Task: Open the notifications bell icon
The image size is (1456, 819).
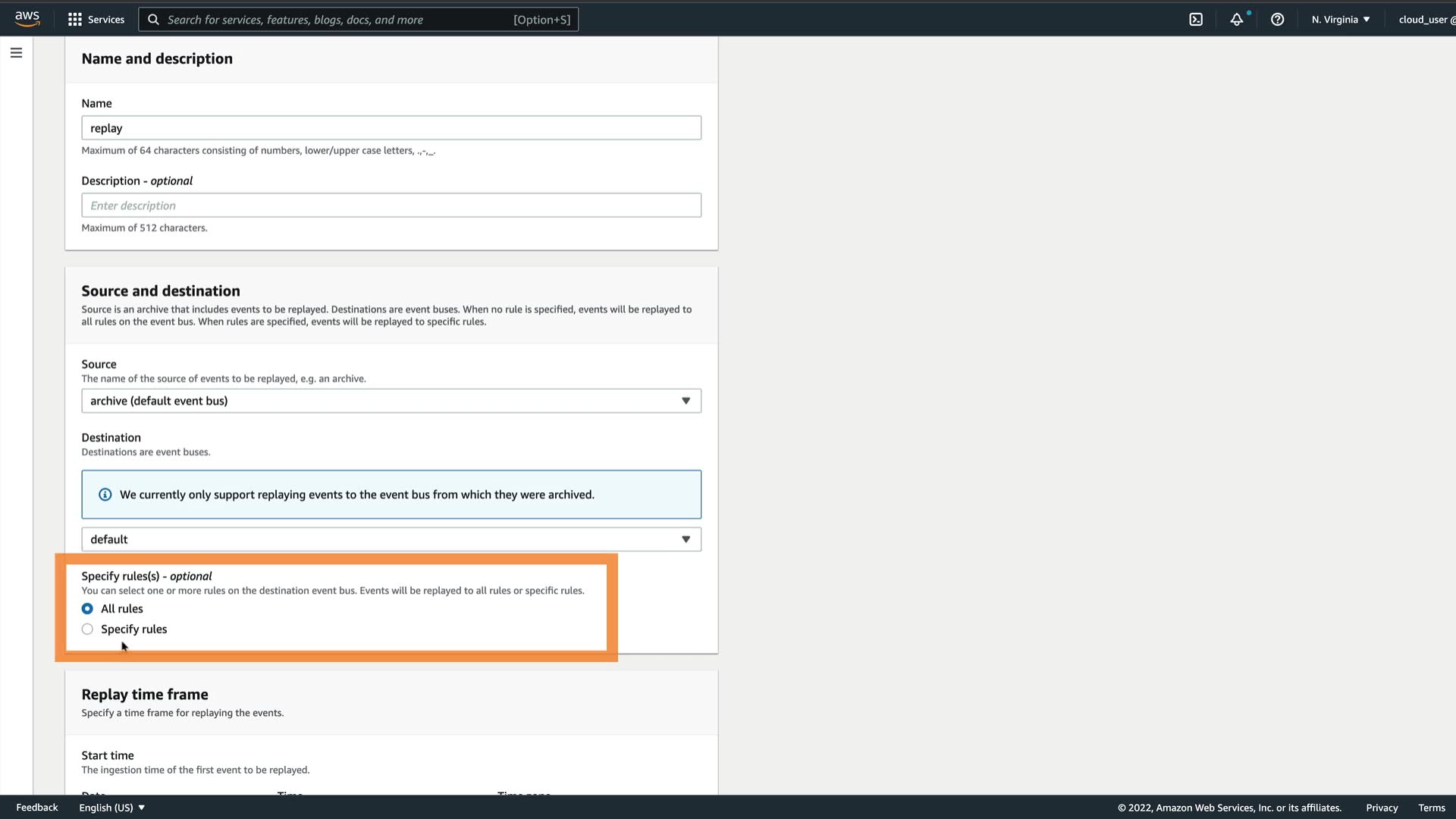Action: 1237,20
